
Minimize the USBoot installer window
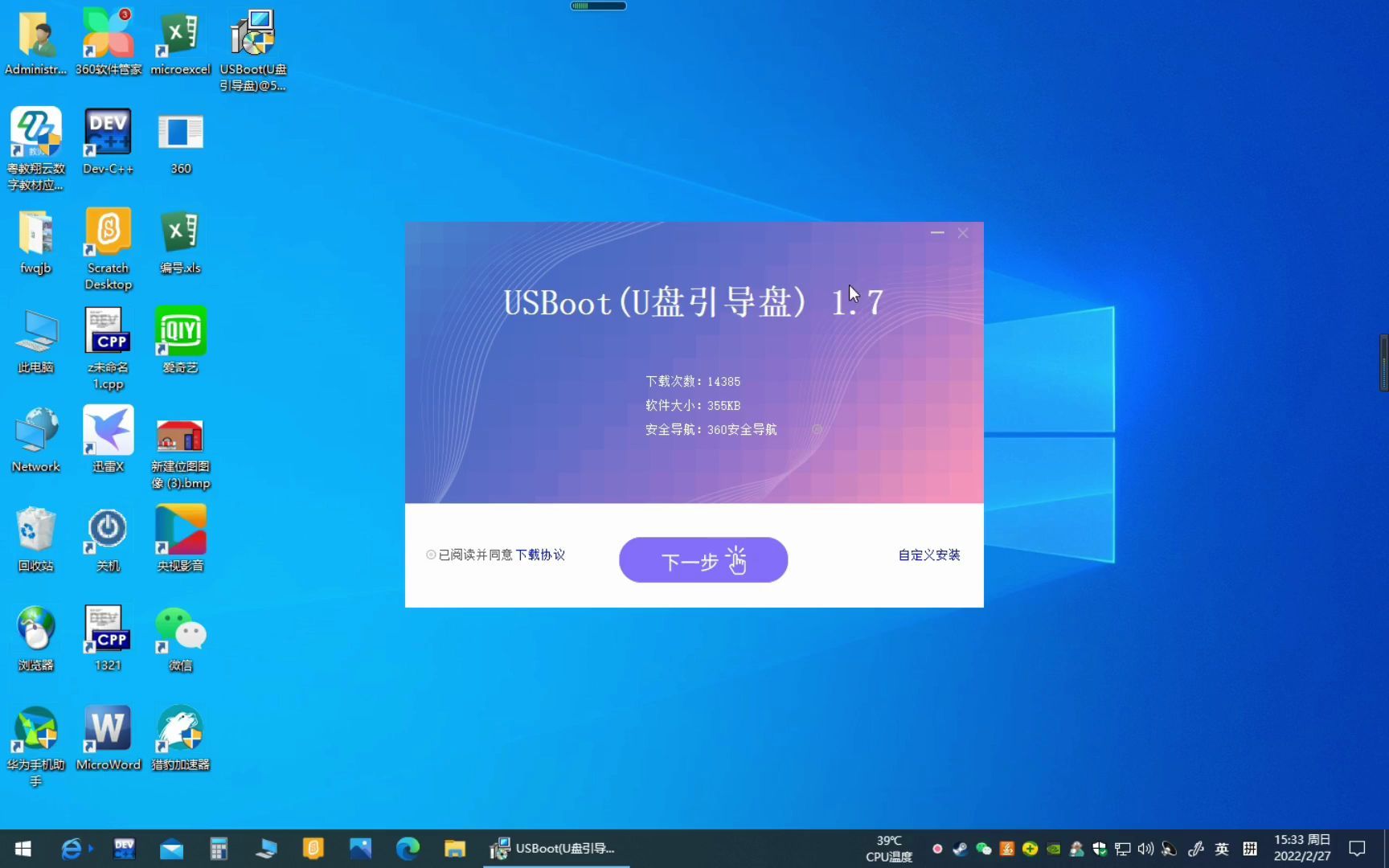coord(937,233)
